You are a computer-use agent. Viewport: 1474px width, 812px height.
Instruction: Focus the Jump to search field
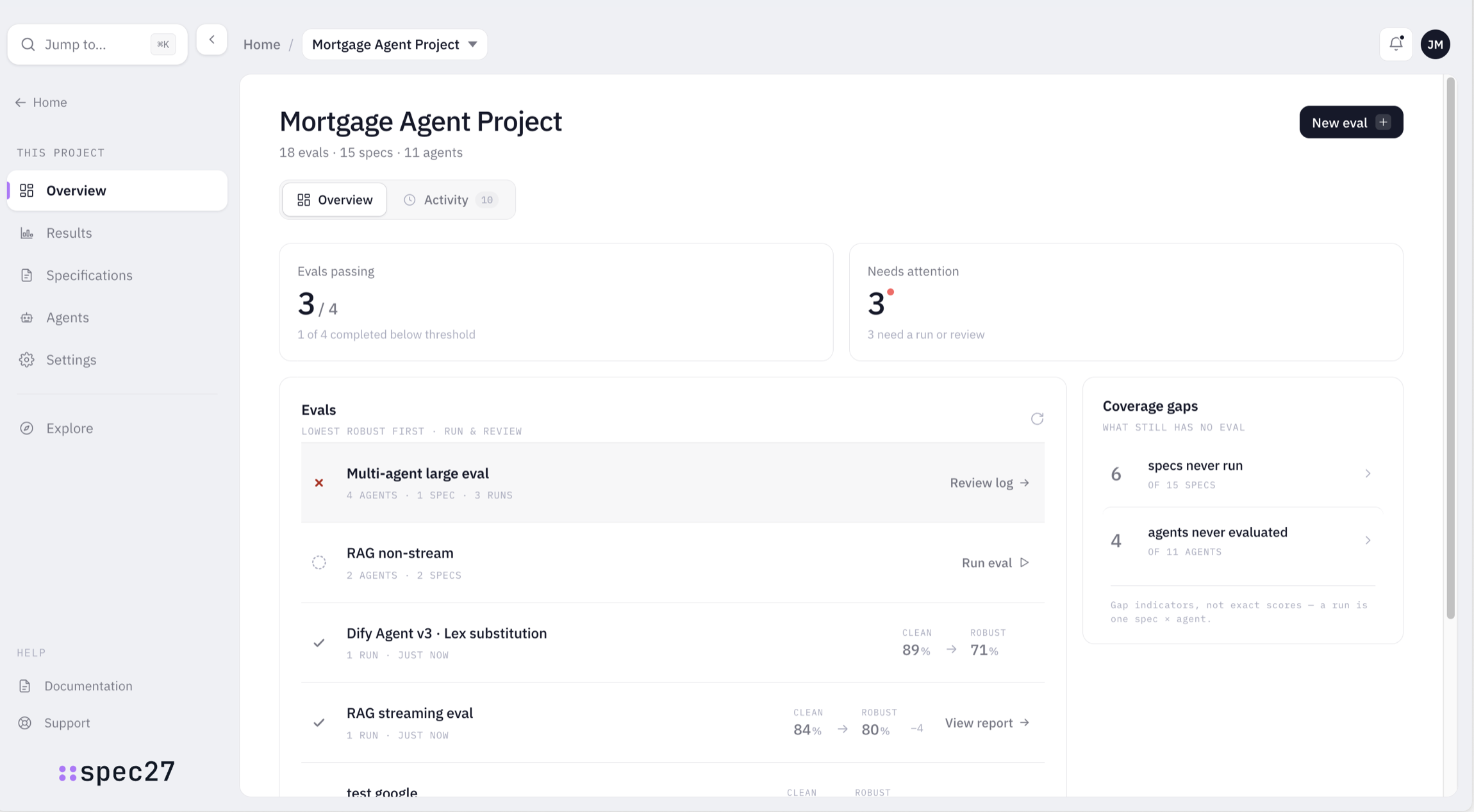(97, 44)
